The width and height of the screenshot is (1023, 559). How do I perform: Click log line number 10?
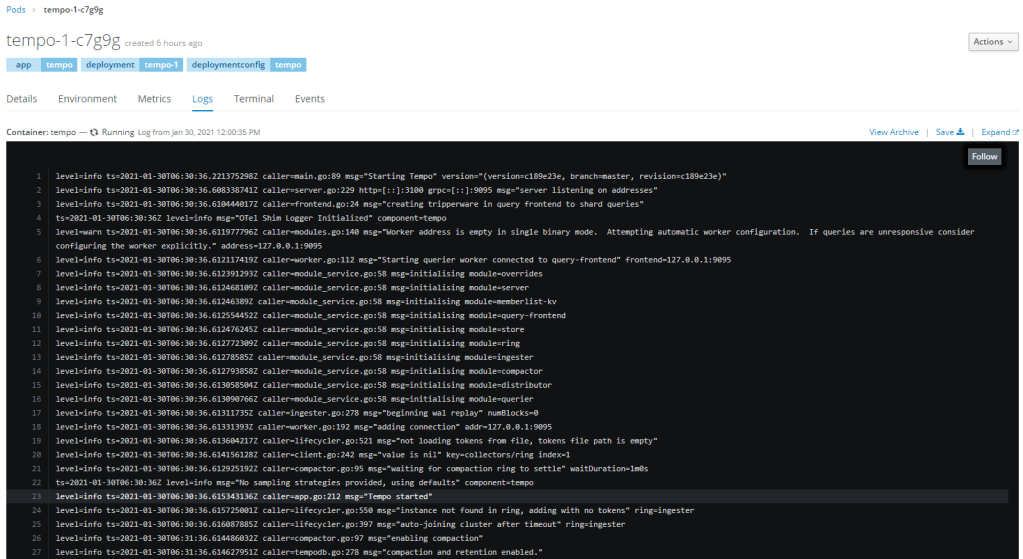[36, 315]
